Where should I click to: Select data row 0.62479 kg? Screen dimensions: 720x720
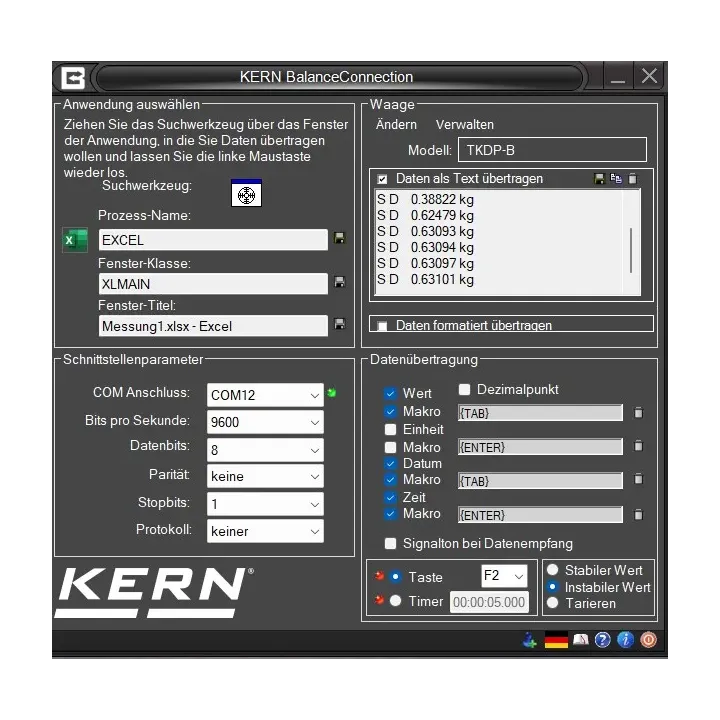(x=425, y=215)
